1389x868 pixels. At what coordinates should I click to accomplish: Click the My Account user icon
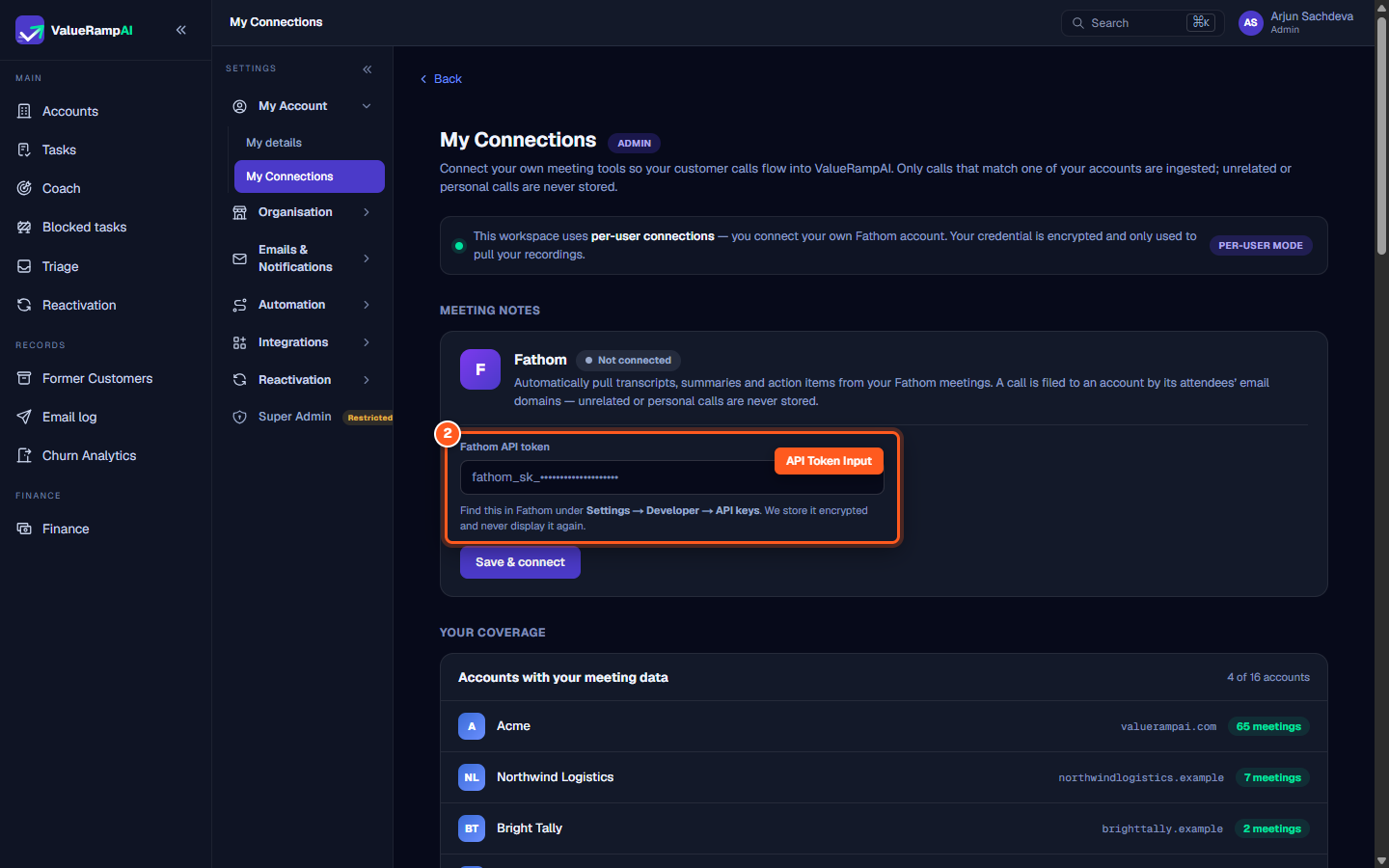click(239, 106)
